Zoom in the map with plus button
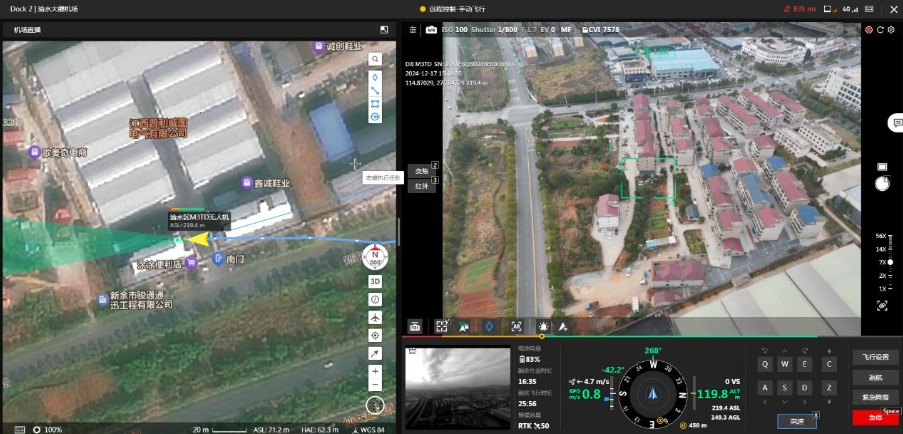Viewport: 903px width, 434px height. (375, 372)
